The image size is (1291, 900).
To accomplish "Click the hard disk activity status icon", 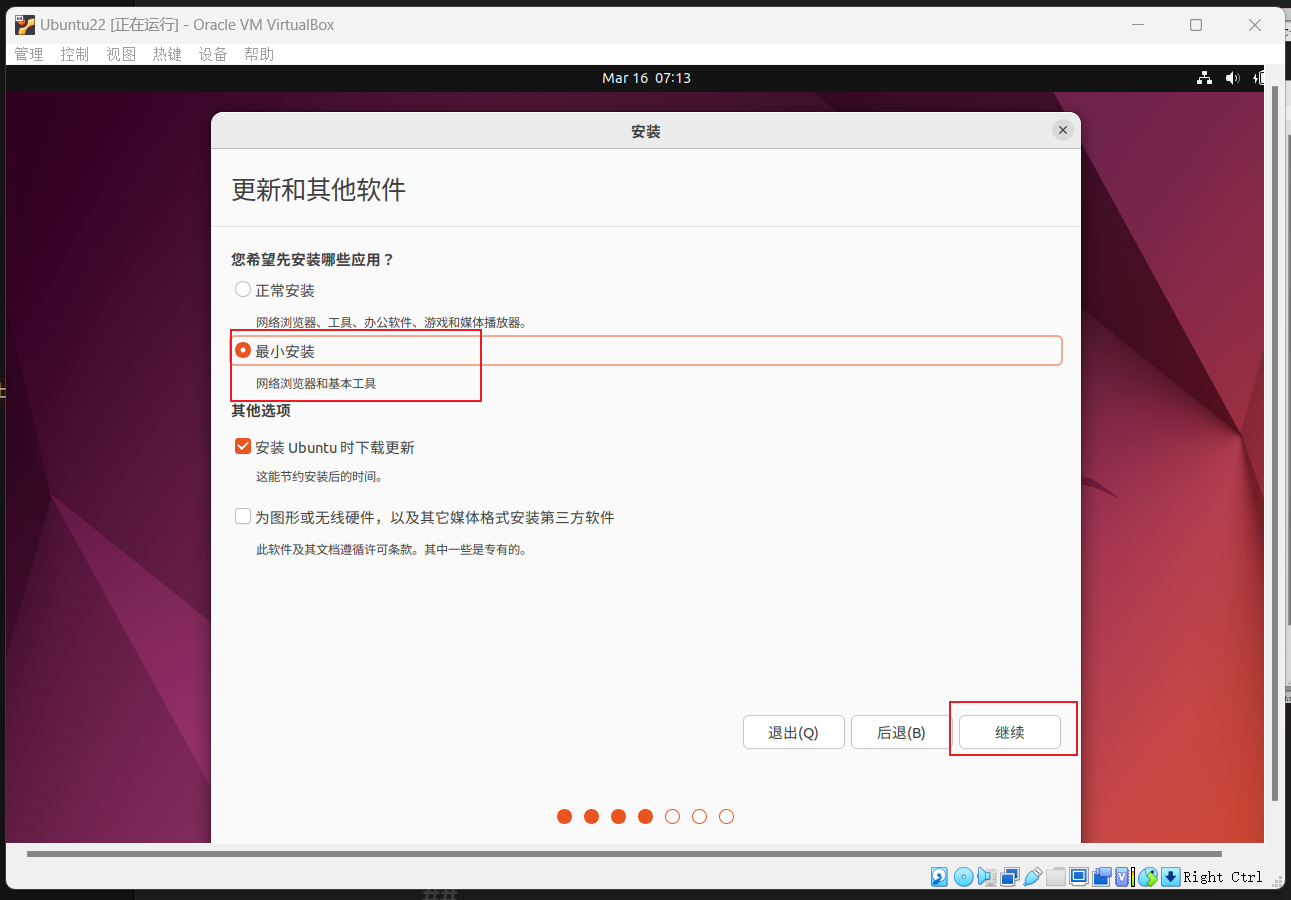I will [940, 877].
